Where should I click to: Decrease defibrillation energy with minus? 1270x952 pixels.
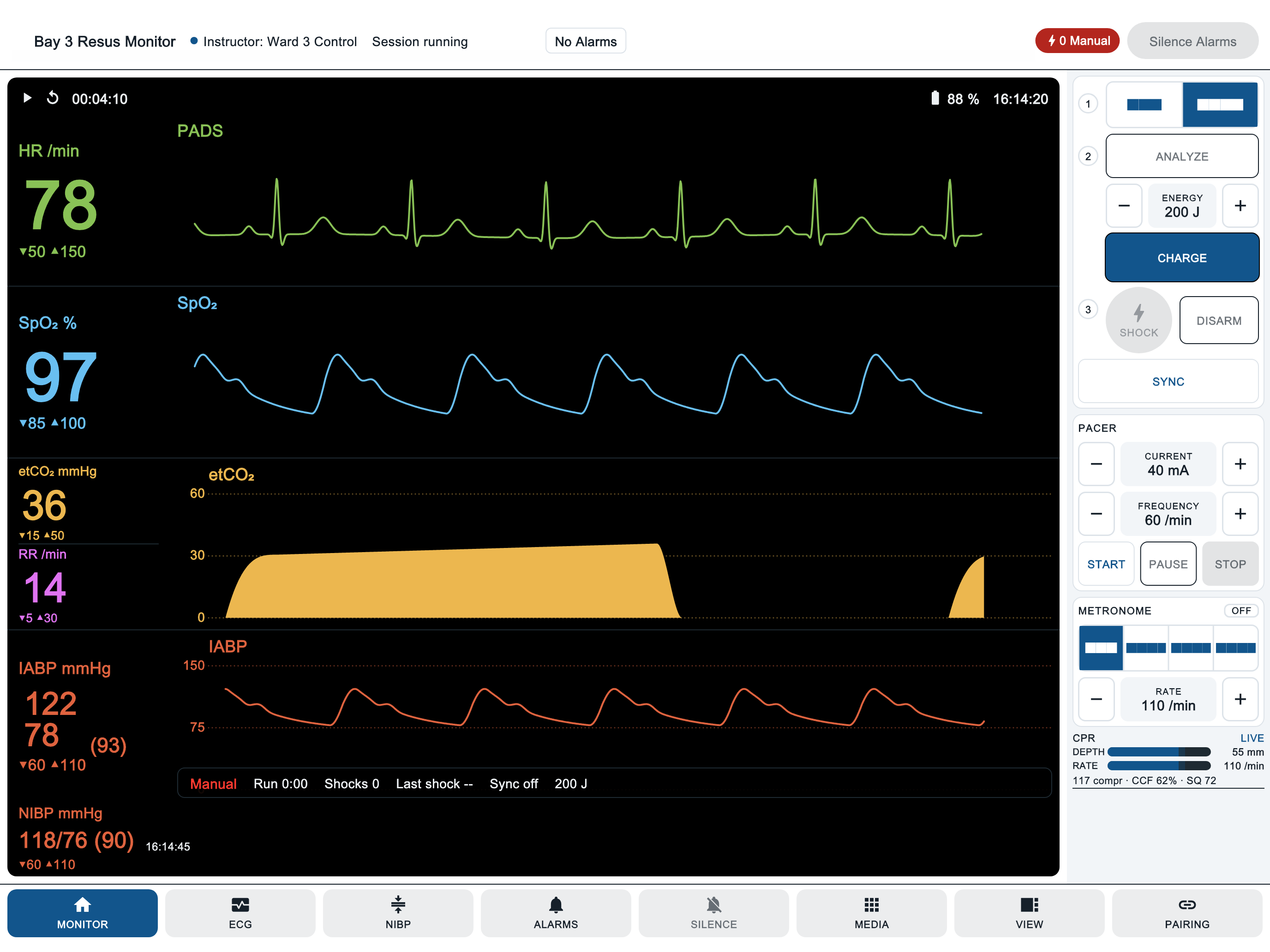click(x=1124, y=205)
